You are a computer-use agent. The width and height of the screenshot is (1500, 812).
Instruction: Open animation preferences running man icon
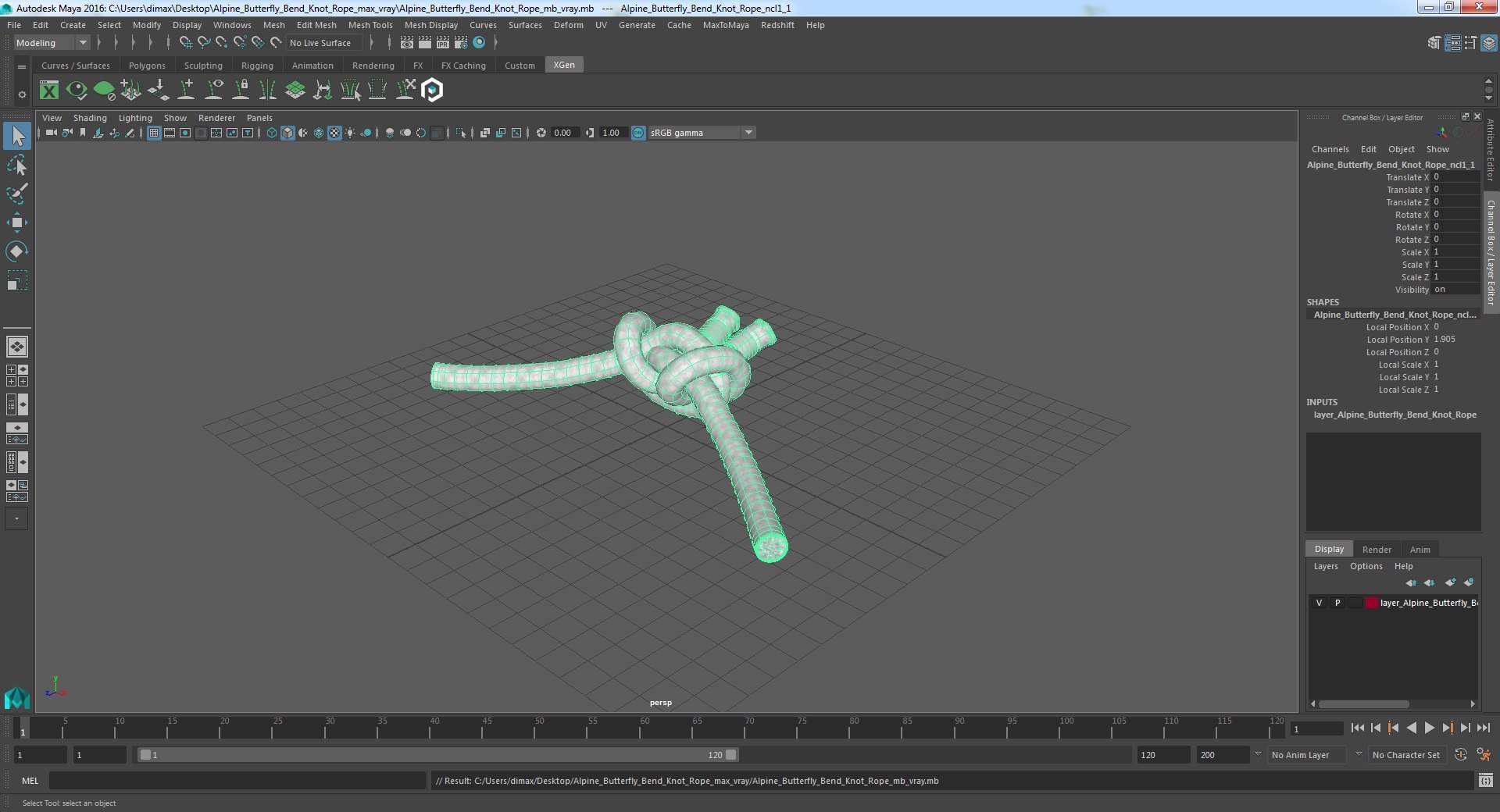pyautogui.click(x=1484, y=755)
